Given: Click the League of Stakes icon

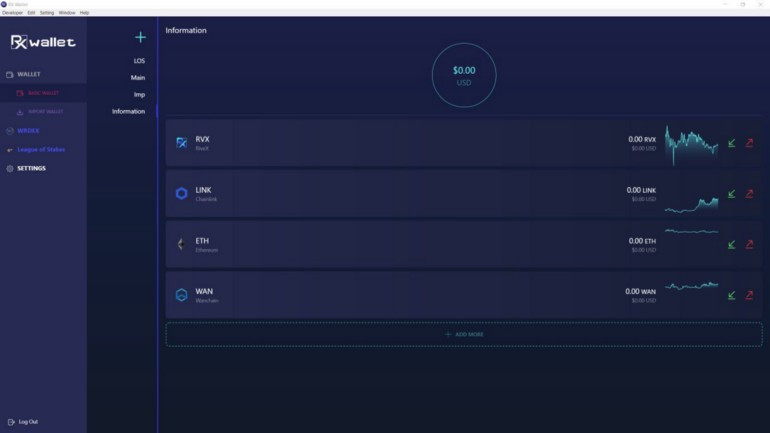Looking at the screenshot, I should pos(10,150).
